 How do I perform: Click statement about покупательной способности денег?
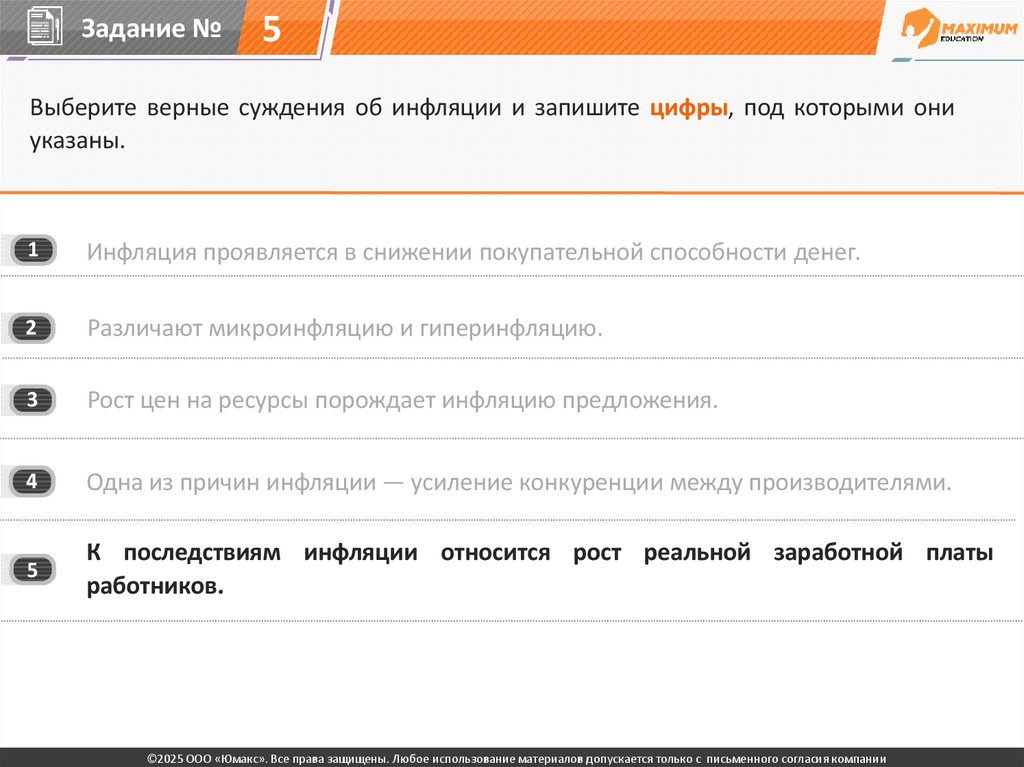[473, 252]
